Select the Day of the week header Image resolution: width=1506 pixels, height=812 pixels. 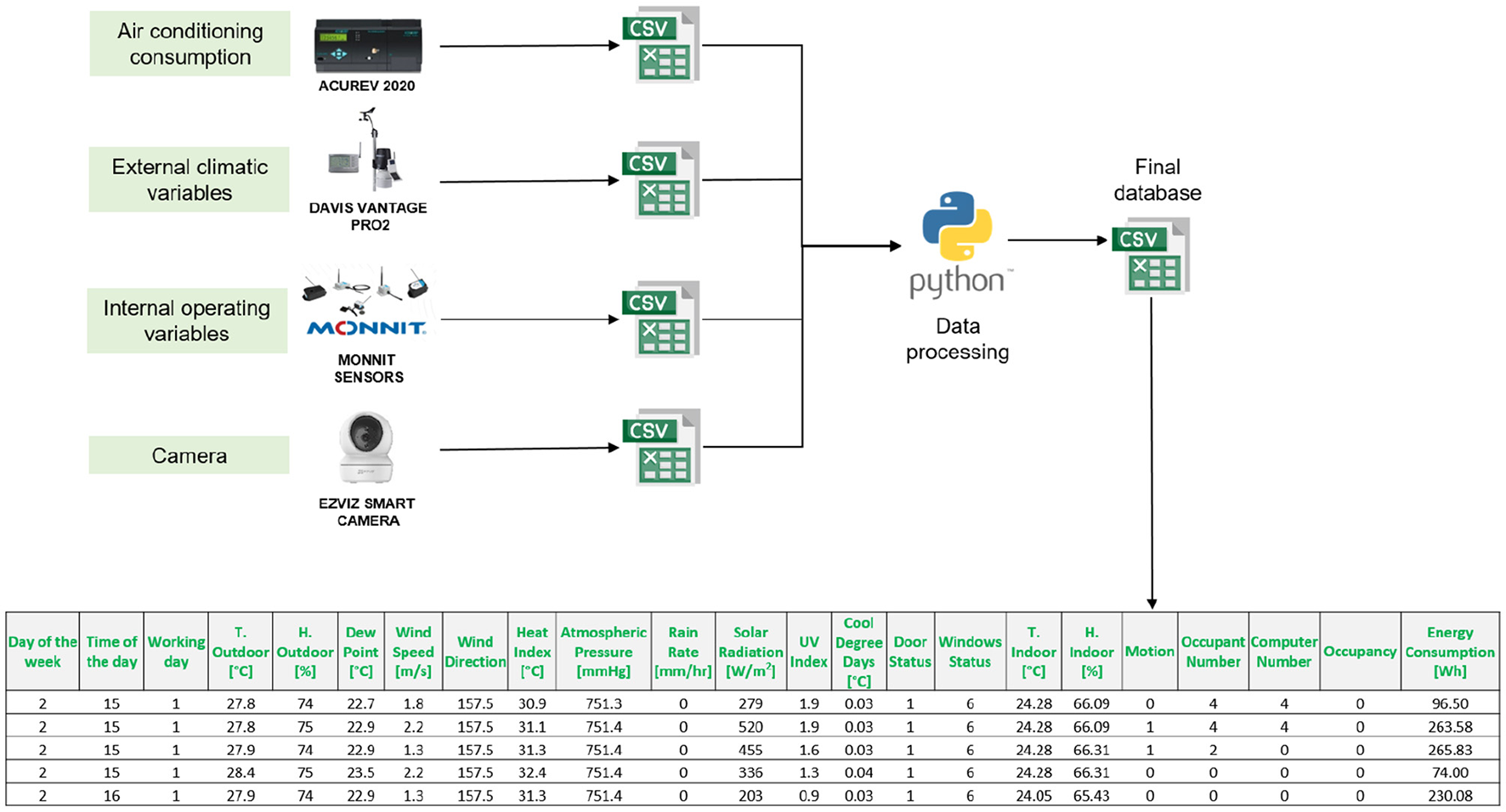point(42,651)
